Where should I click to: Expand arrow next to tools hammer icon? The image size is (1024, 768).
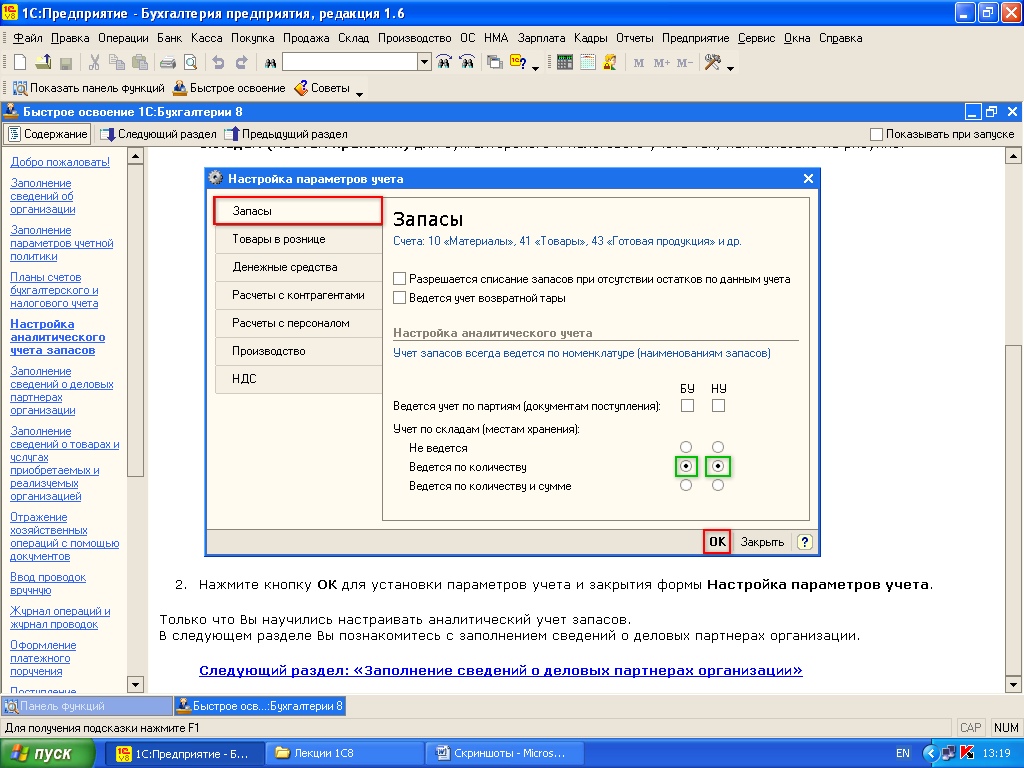(x=730, y=67)
